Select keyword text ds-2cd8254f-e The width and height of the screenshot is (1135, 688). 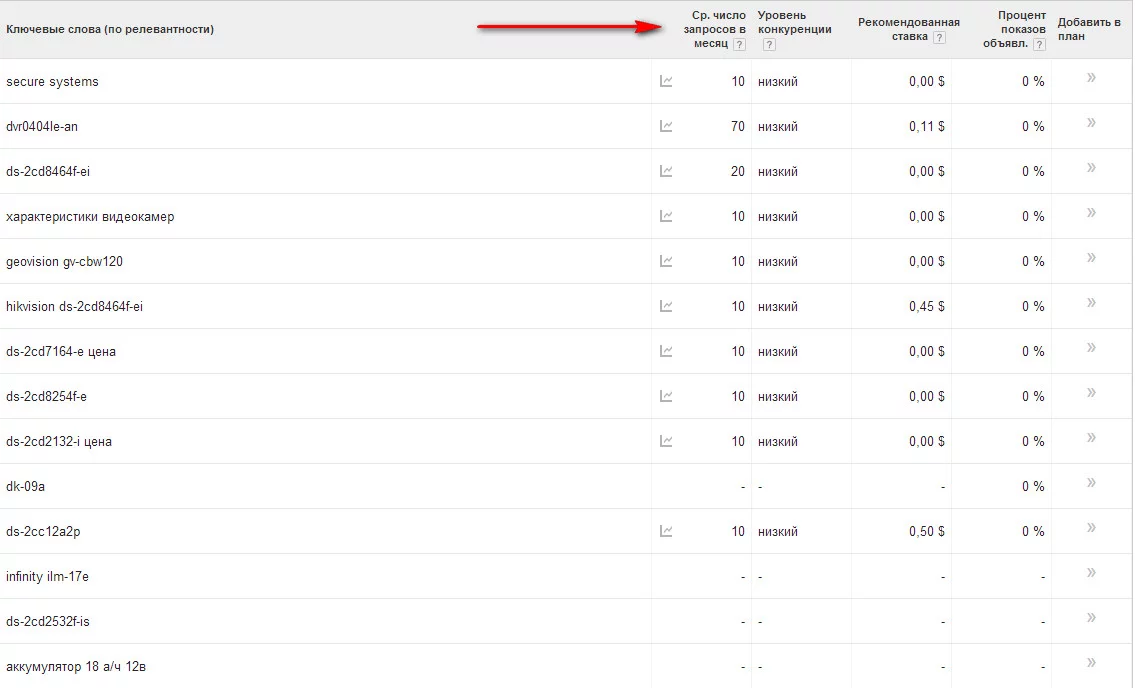tap(46, 396)
